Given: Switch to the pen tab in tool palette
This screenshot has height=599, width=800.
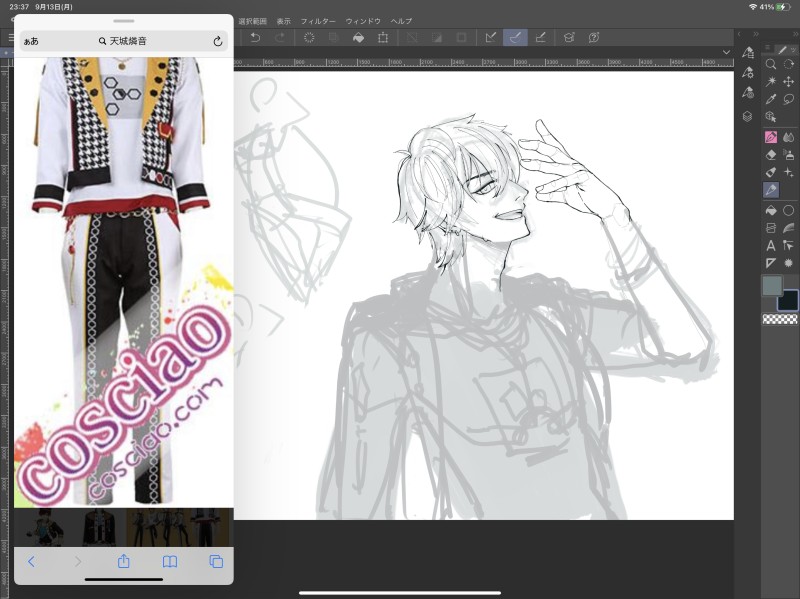Looking at the screenshot, I should click(x=782, y=49).
